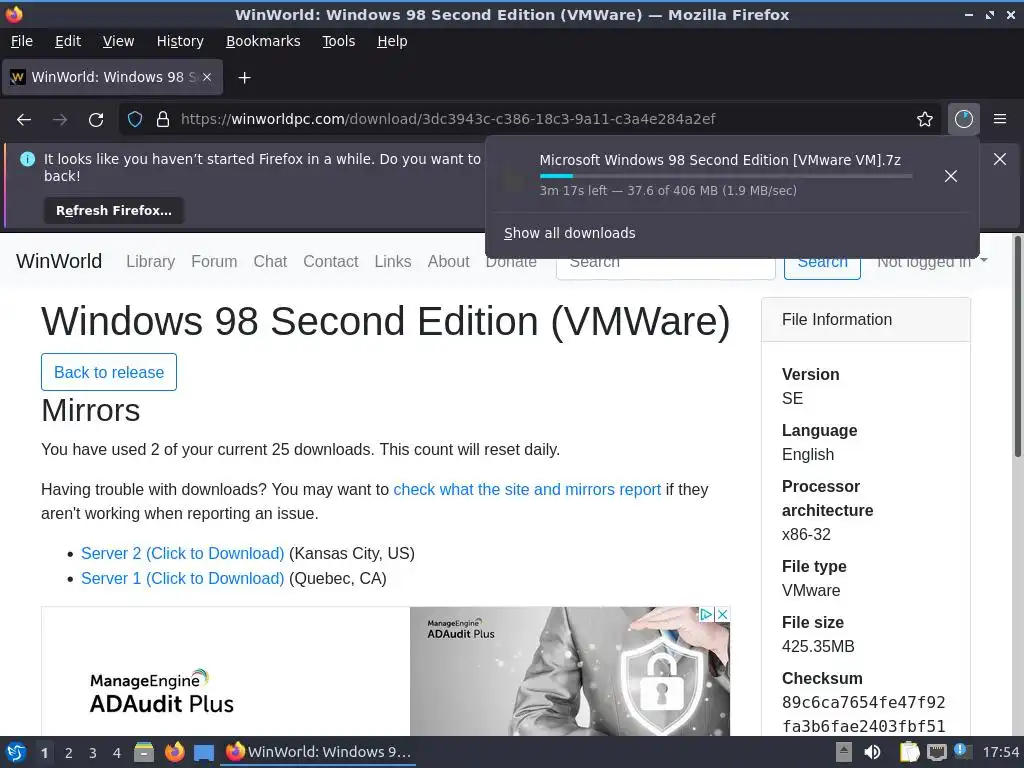Download from Server 2 Kansas City
Image resolution: width=1024 pixels, height=768 pixels.
click(182, 553)
